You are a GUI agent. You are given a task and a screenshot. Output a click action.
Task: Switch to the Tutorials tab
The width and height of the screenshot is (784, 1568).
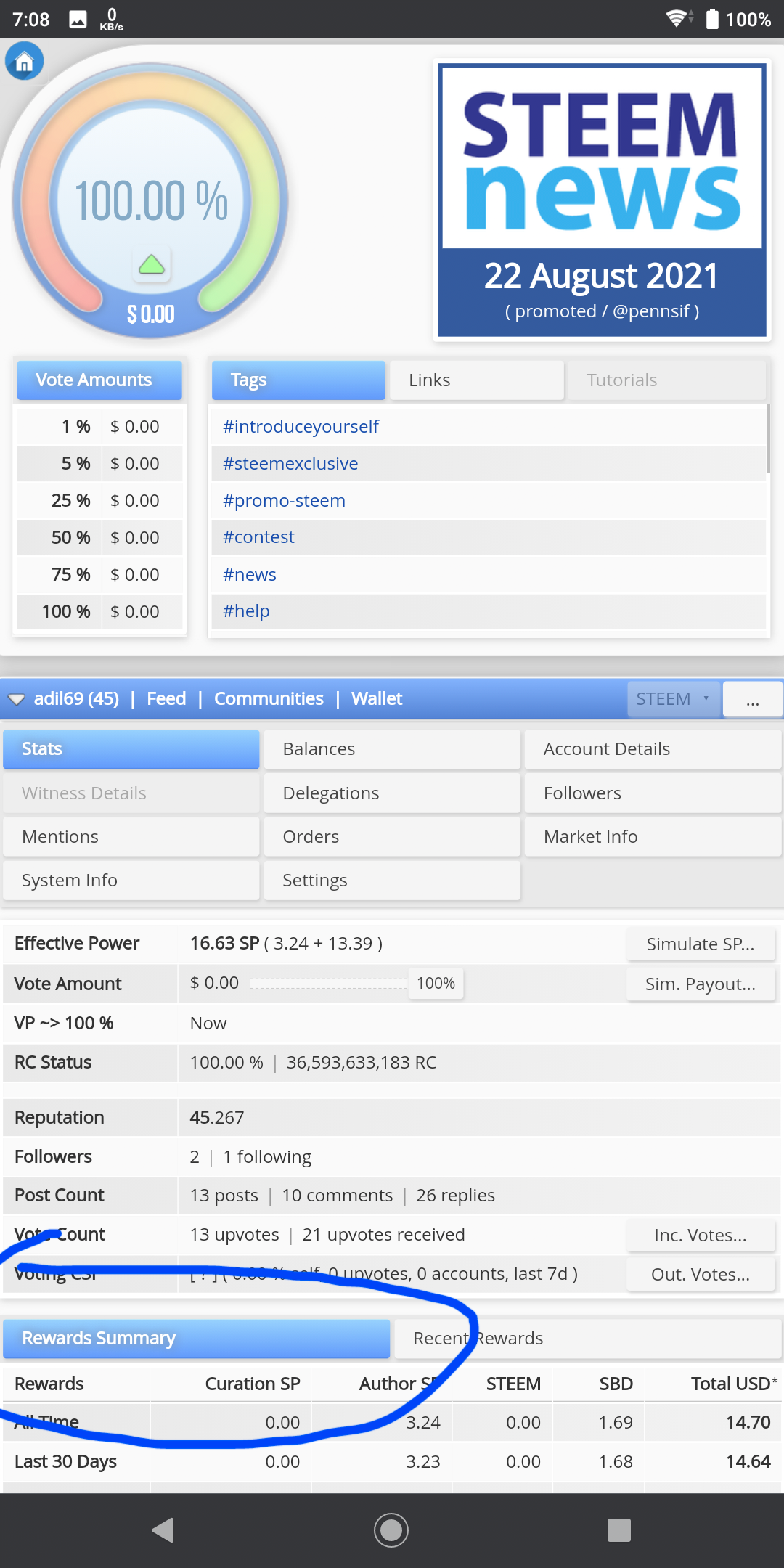click(x=666, y=380)
